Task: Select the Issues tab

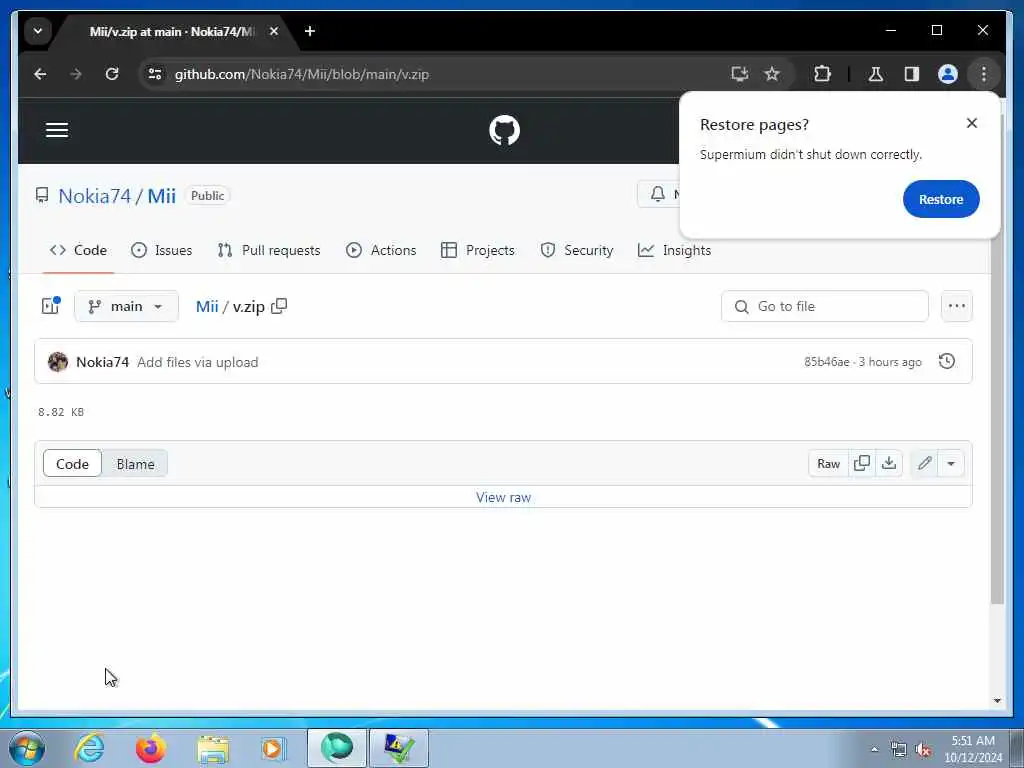Action: 161,250
